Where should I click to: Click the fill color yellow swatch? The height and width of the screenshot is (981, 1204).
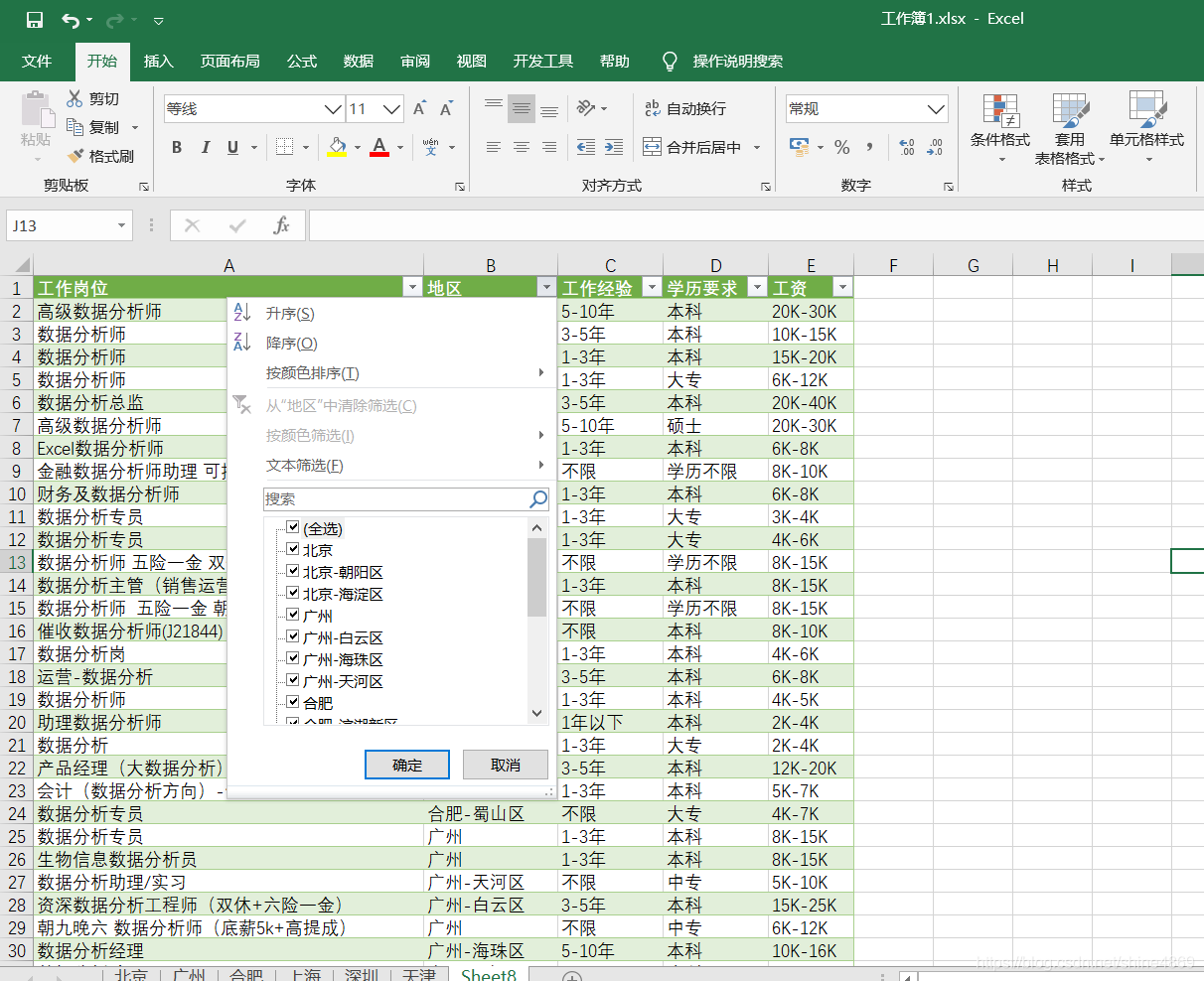pyautogui.click(x=337, y=147)
